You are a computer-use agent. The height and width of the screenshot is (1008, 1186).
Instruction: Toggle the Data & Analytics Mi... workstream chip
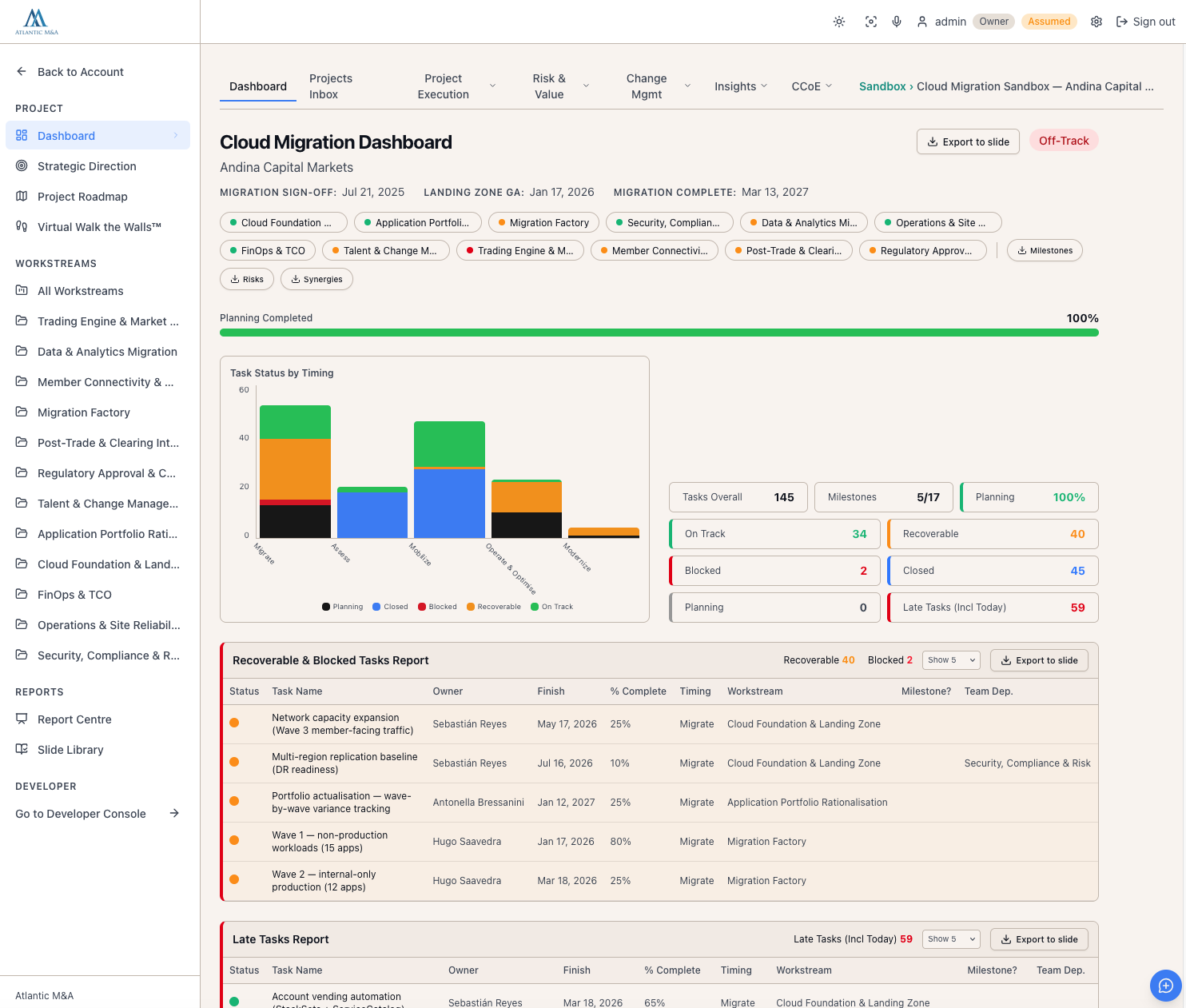pyautogui.click(x=804, y=222)
